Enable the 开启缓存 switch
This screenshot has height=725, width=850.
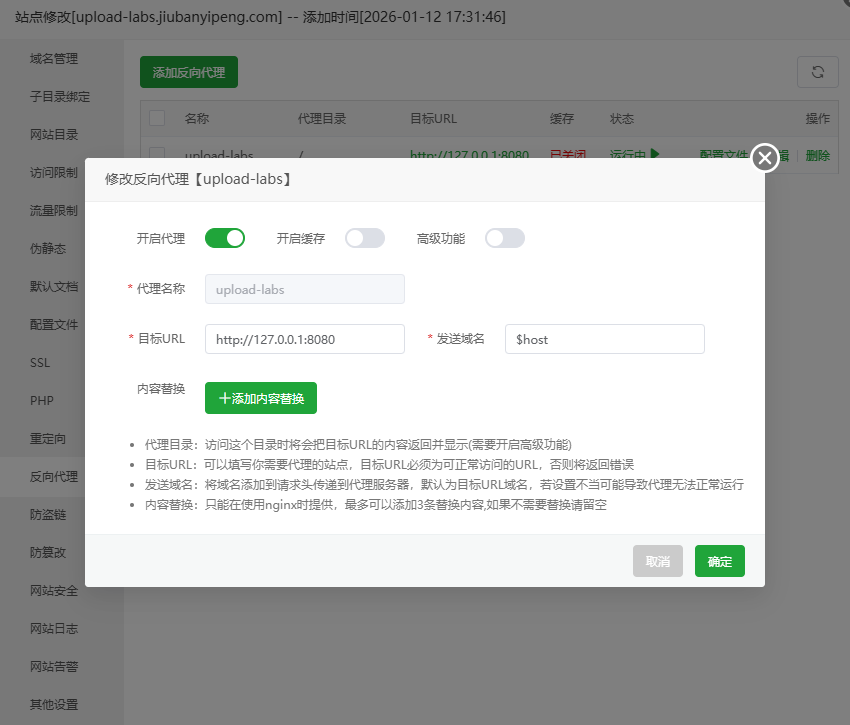(364, 238)
